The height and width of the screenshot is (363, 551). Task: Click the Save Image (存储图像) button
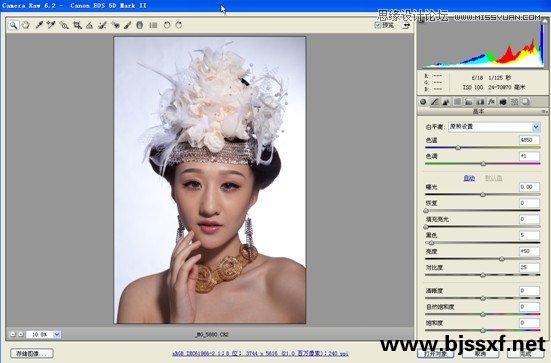pos(32,354)
